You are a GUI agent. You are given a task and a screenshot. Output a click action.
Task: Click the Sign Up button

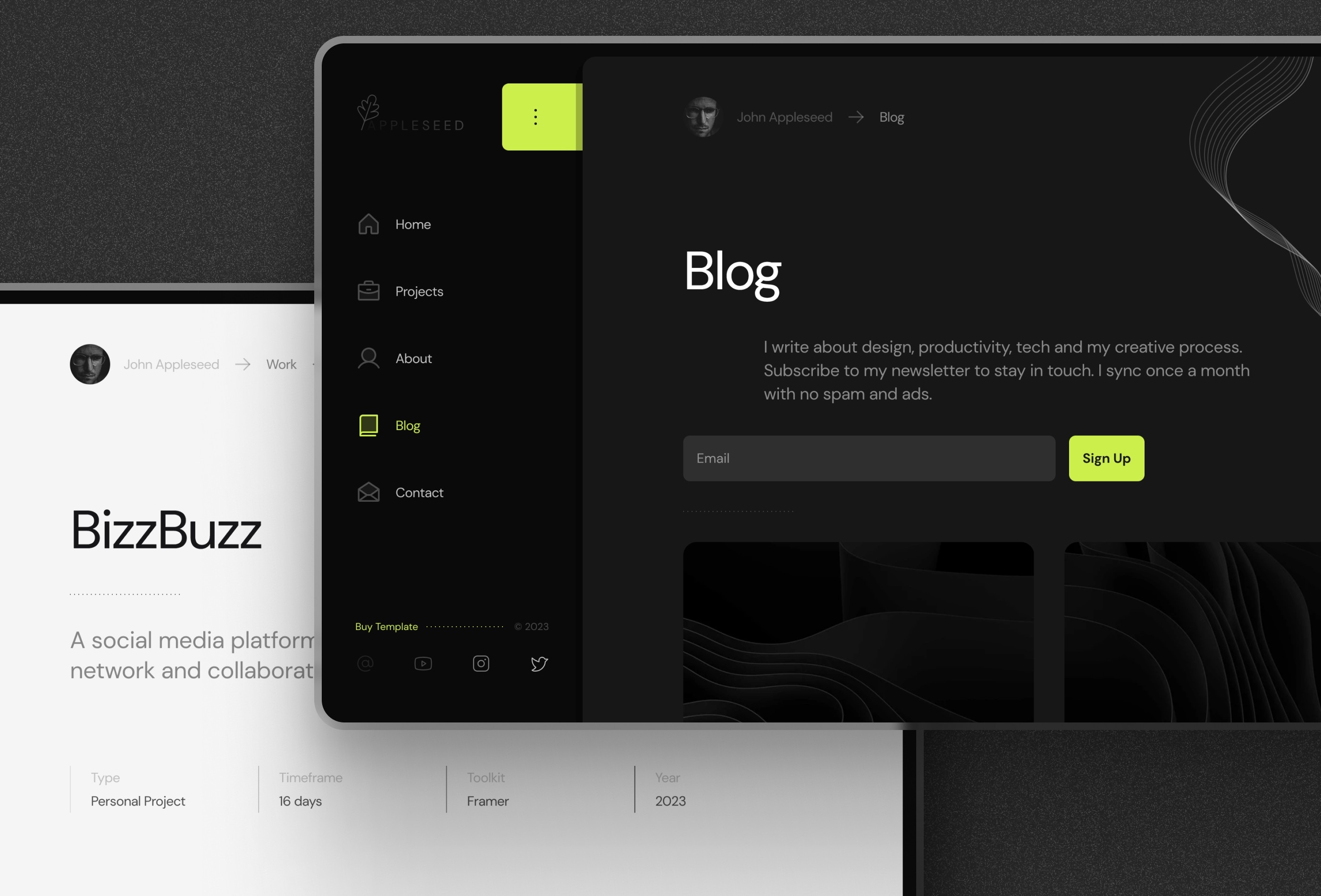(x=1107, y=458)
